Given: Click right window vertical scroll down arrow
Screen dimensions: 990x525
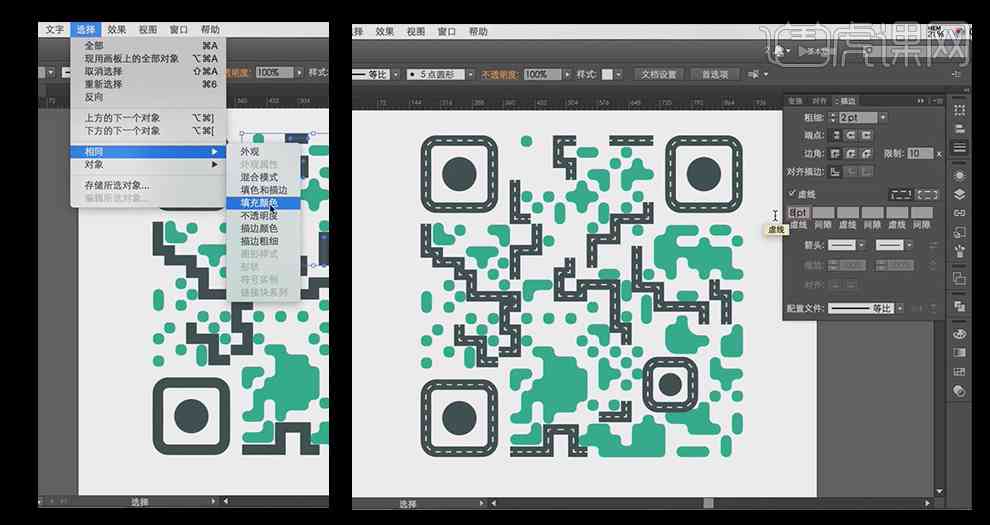Looking at the screenshot, I should click(x=939, y=492).
